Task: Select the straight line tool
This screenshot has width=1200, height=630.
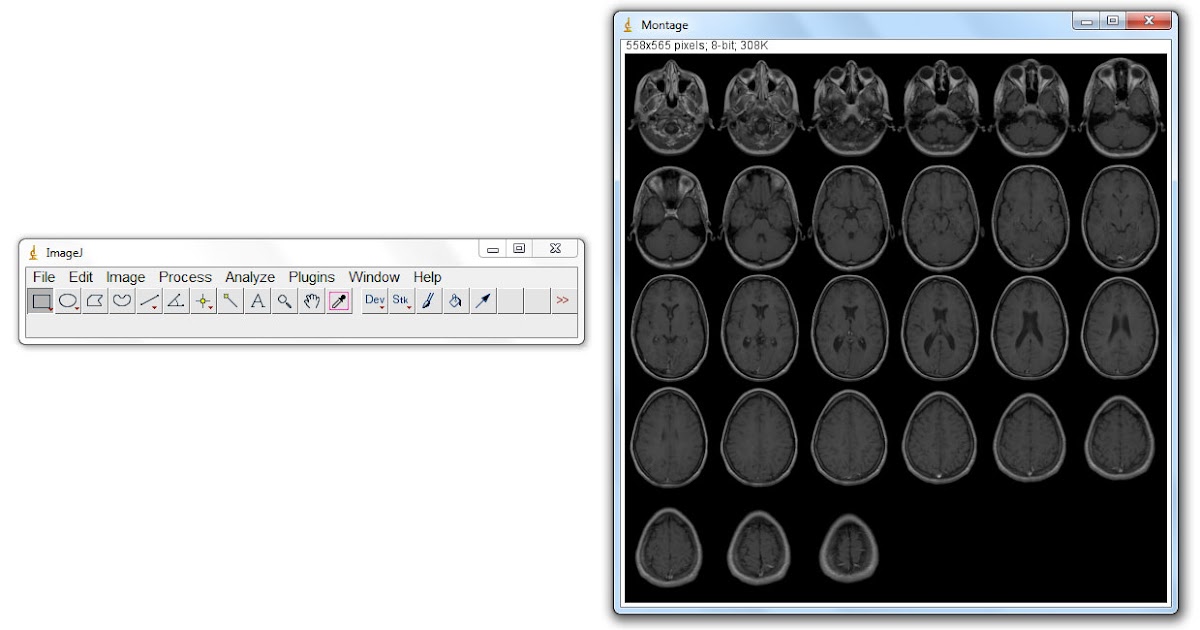Action: (x=149, y=300)
